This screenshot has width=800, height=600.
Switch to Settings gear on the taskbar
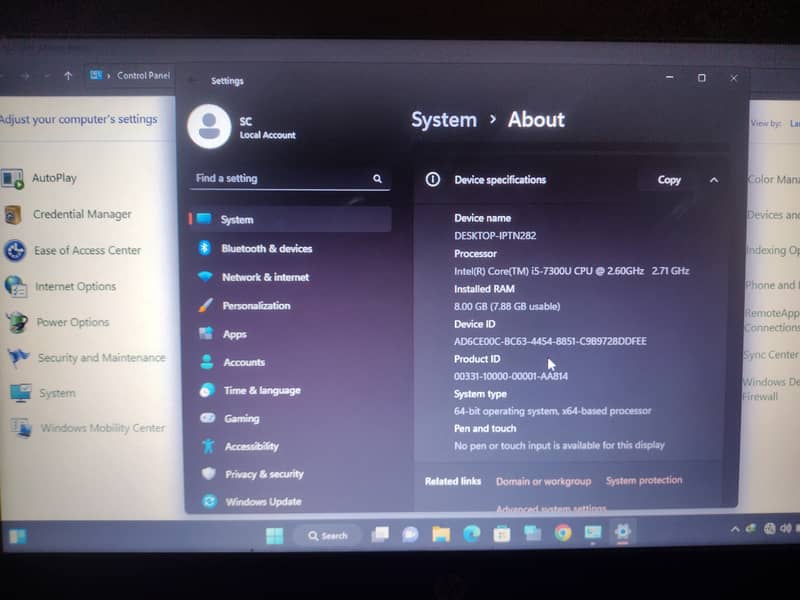(x=622, y=532)
